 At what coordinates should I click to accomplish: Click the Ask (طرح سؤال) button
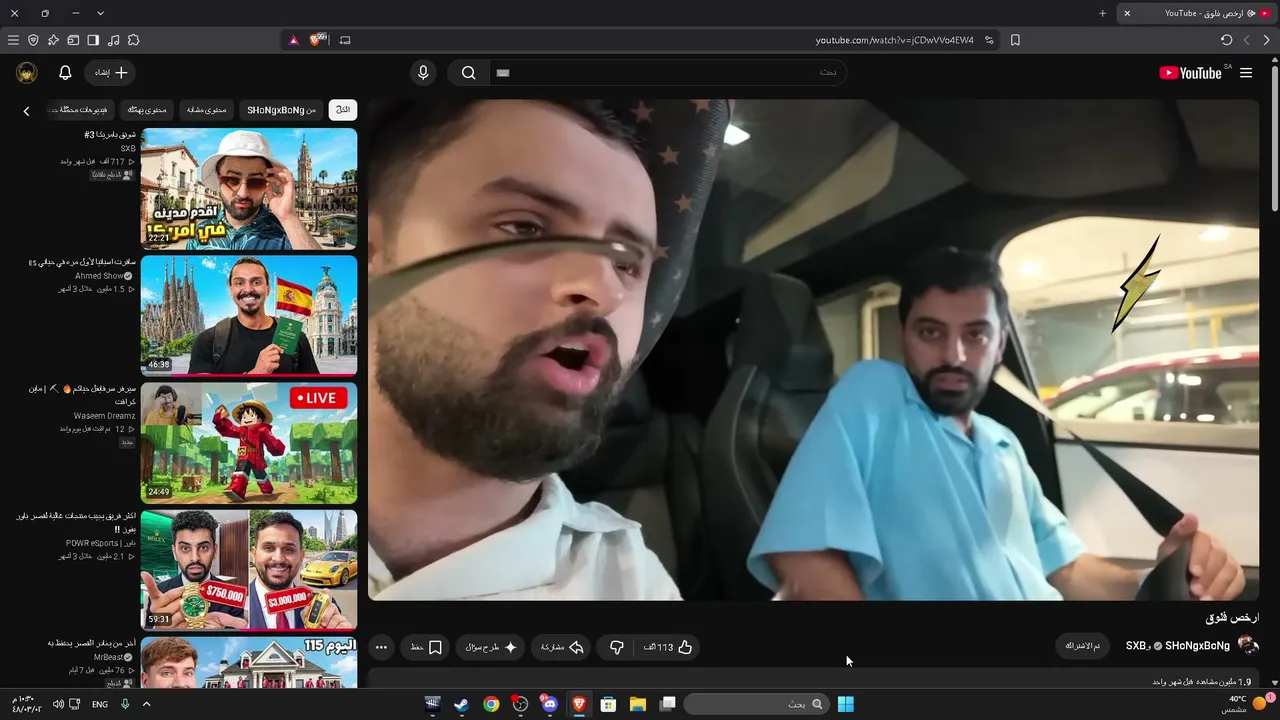tap(492, 647)
